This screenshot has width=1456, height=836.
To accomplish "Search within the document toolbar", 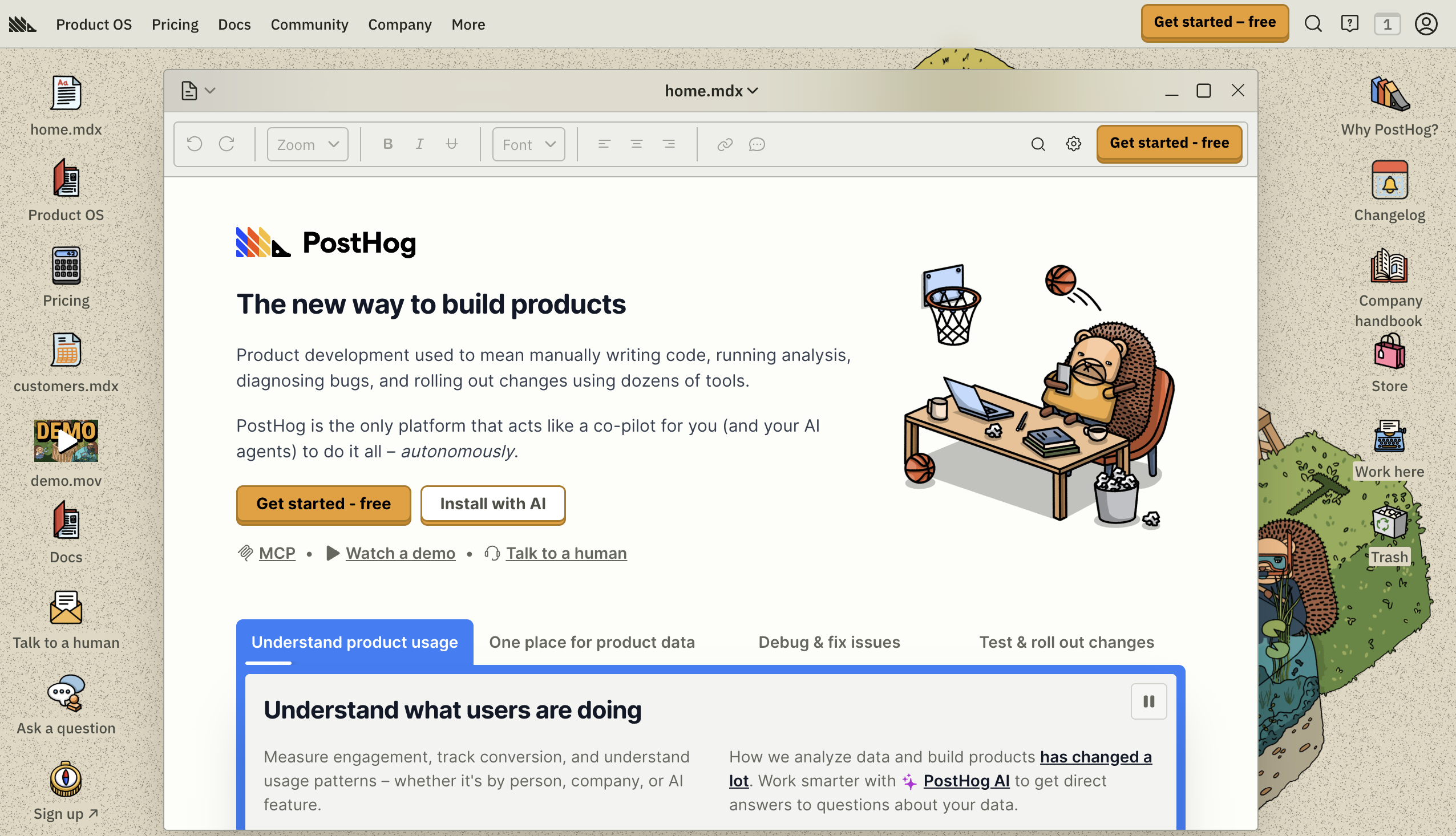I will coord(1038,144).
